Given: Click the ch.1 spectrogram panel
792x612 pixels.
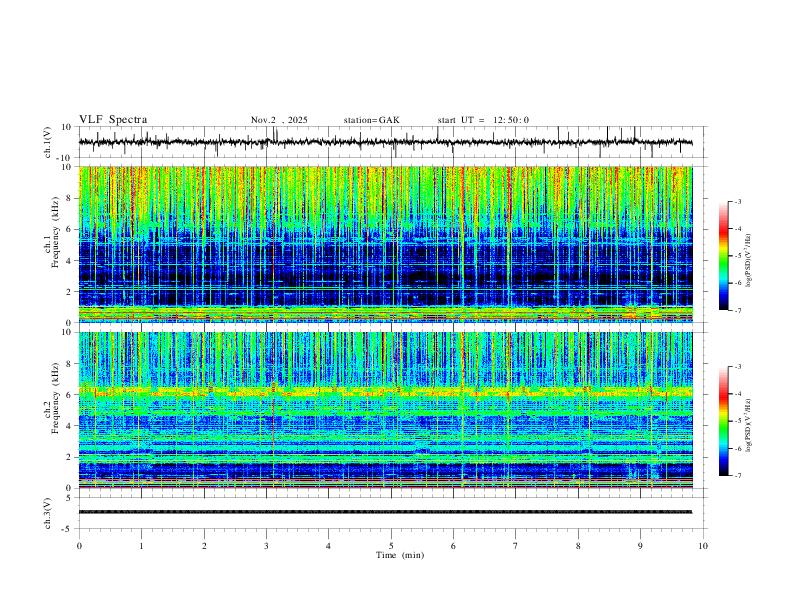Looking at the screenshot, I should pyautogui.click(x=386, y=244).
